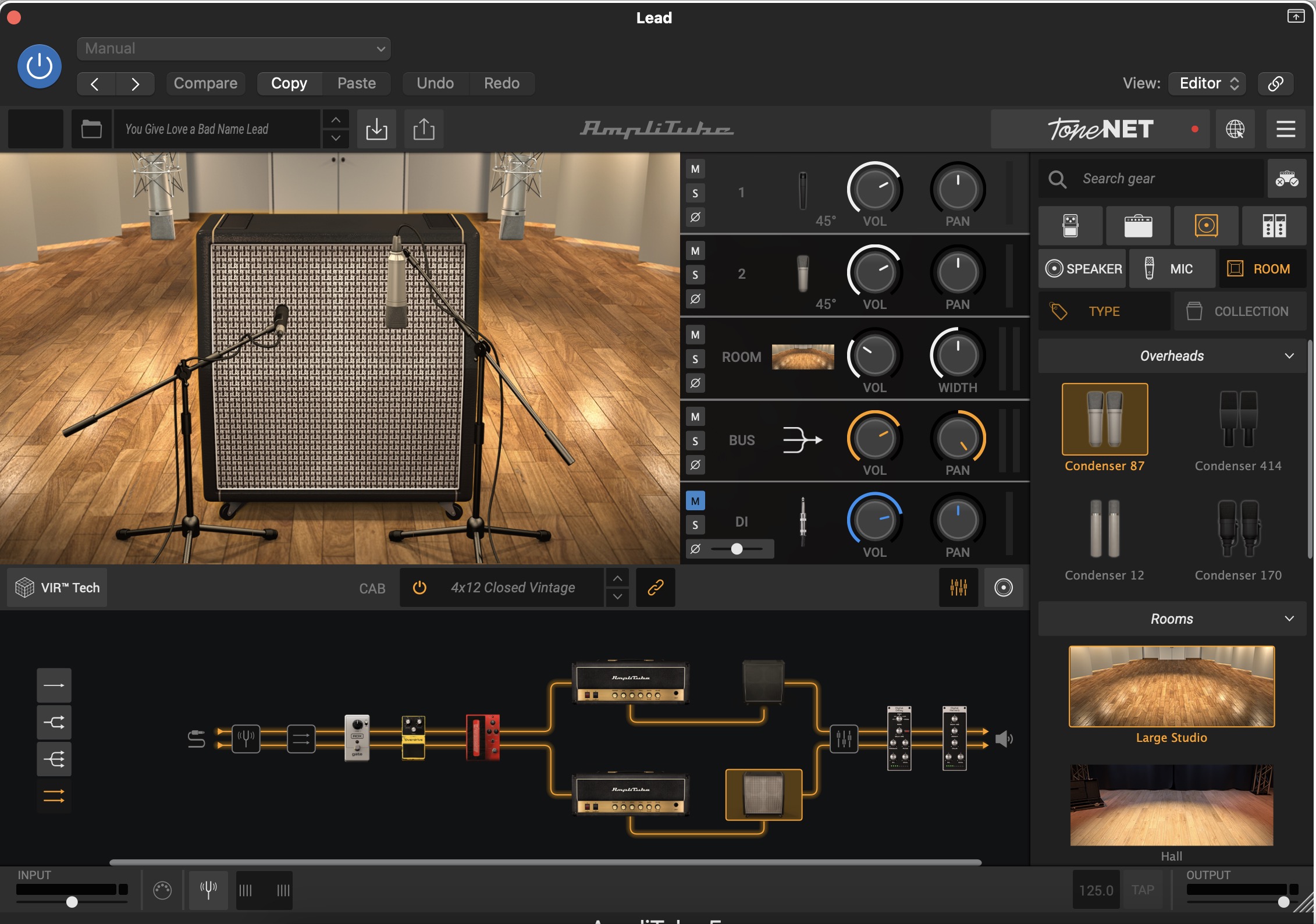Open the Manual preset dropdown
The image size is (1316, 924).
pos(233,48)
